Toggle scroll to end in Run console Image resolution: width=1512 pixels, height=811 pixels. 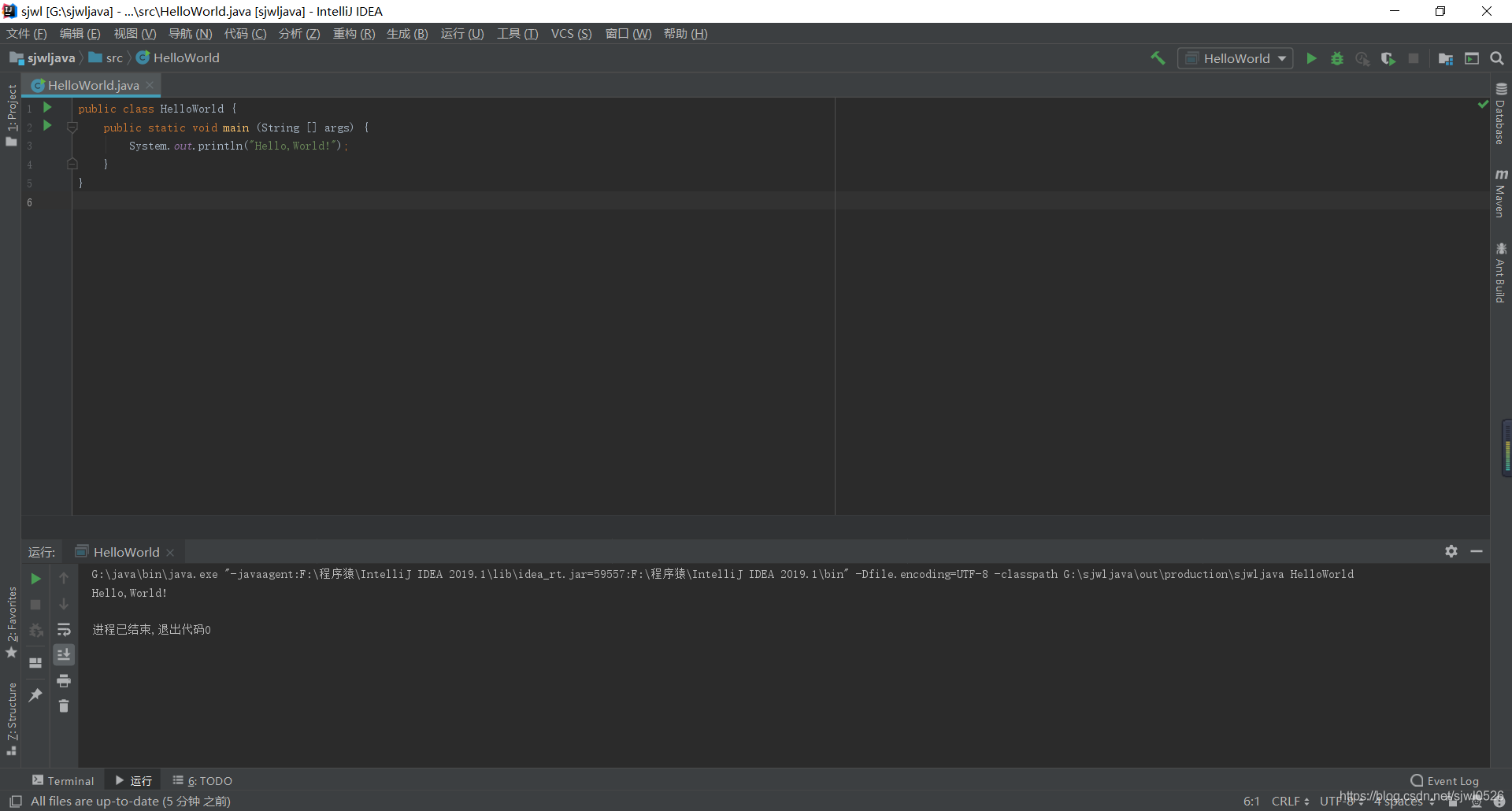click(64, 654)
